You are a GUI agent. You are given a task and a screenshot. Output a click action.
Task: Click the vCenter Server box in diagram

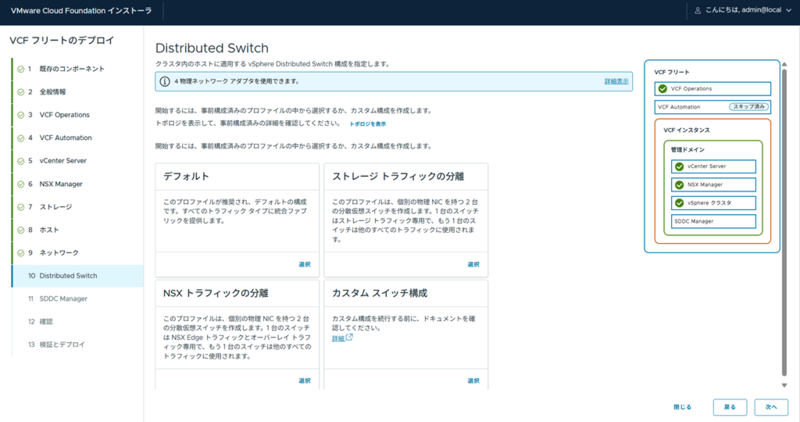point(713,166)
